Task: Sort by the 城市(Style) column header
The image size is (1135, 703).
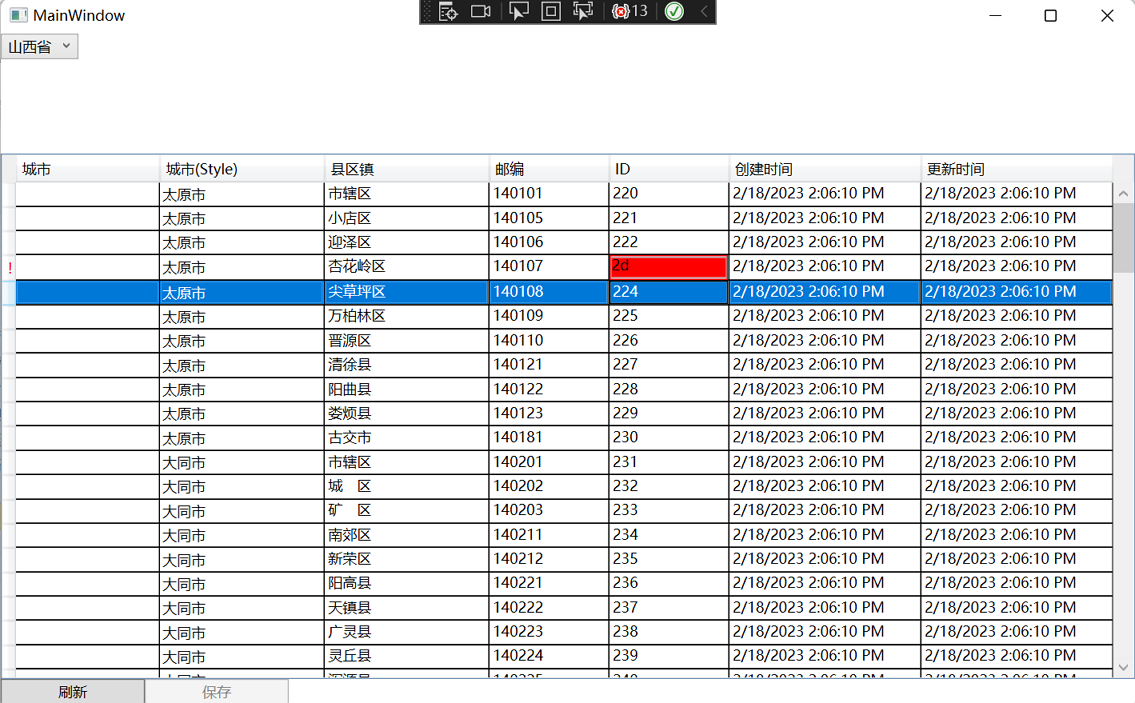Action: coord(242,169)
